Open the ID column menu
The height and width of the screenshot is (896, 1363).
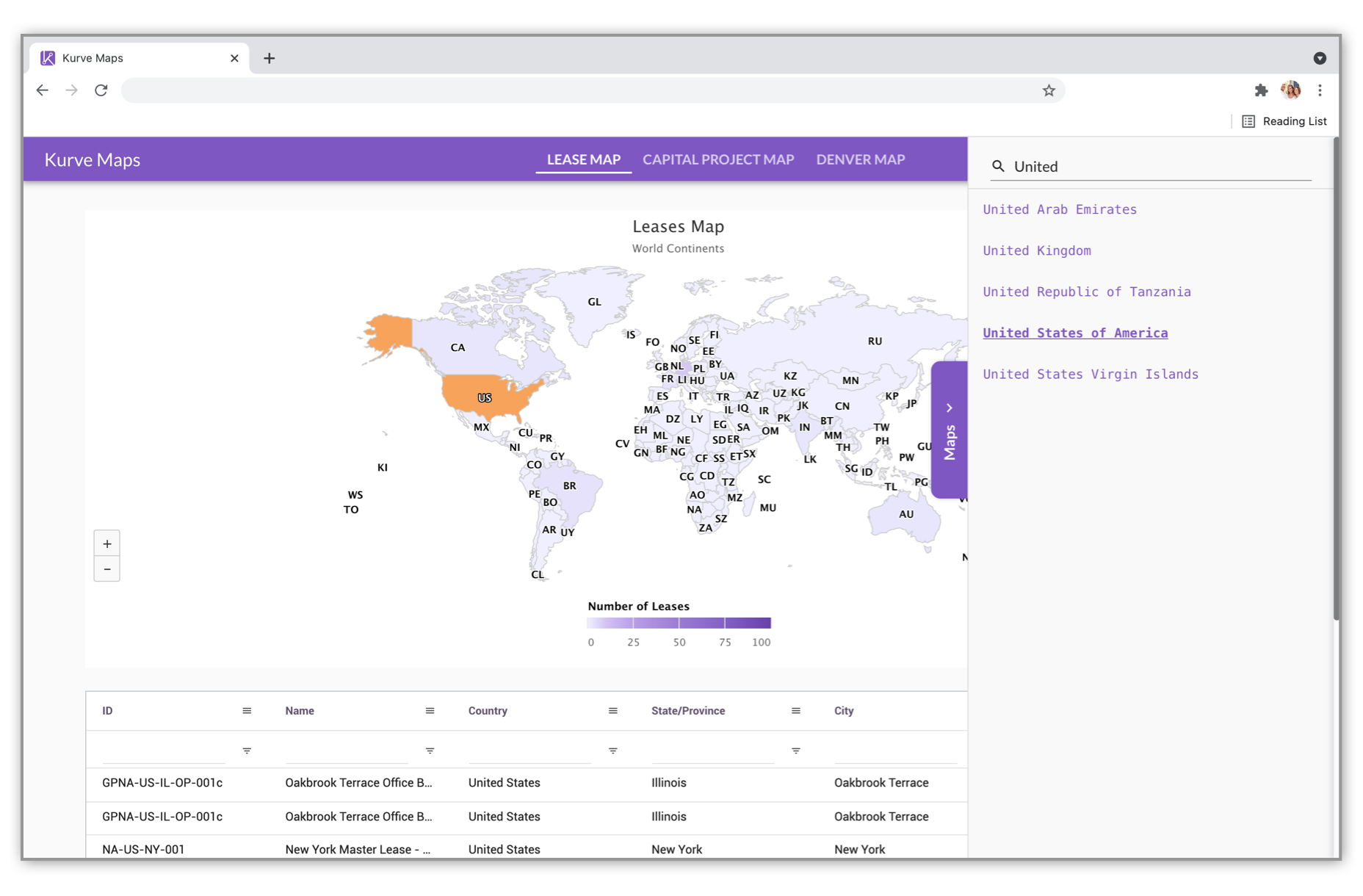click(x=247, y=711)
